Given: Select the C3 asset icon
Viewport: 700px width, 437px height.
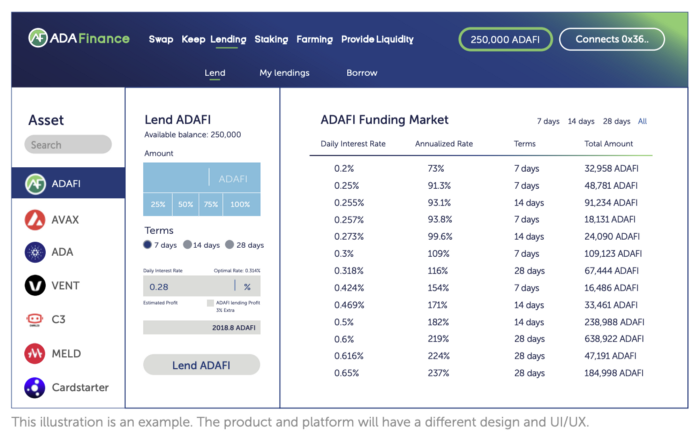Looking at the screenshot, I should point(35,320).
